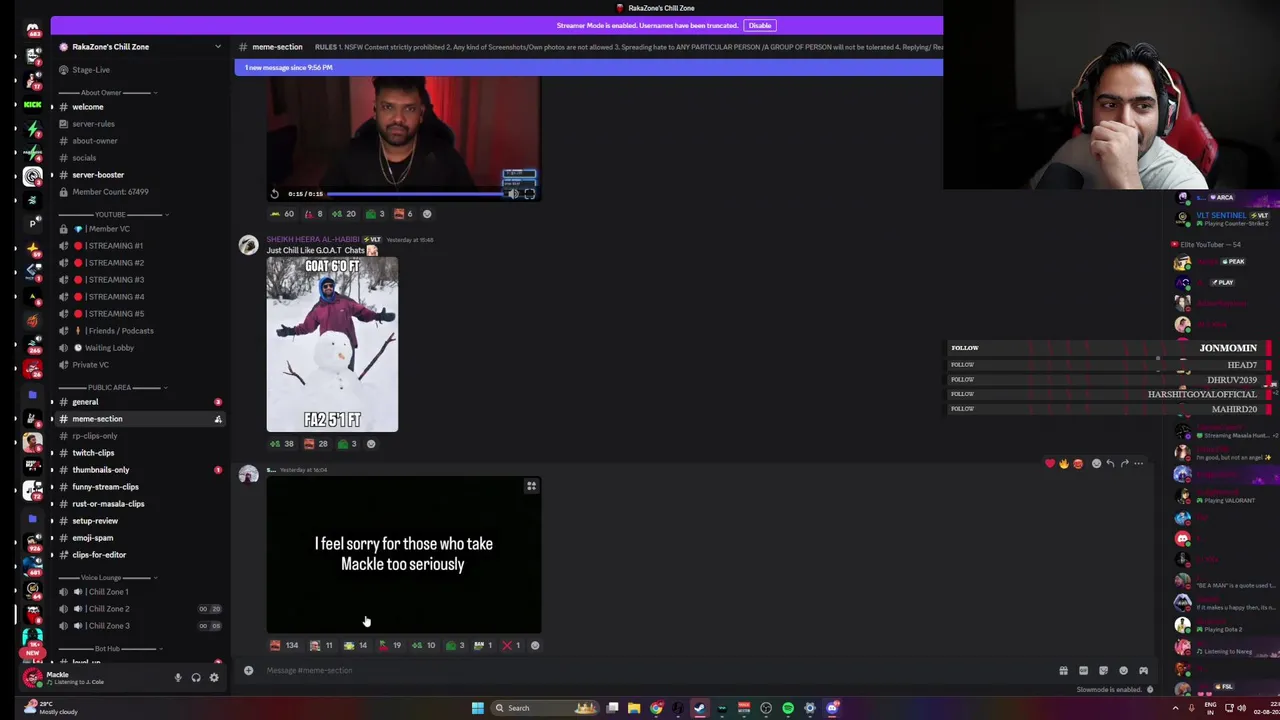Image resolution: width=1280 pixels, height=720 pixels.
Task: Click the plus attachment button in message bar
Action: 248,671
